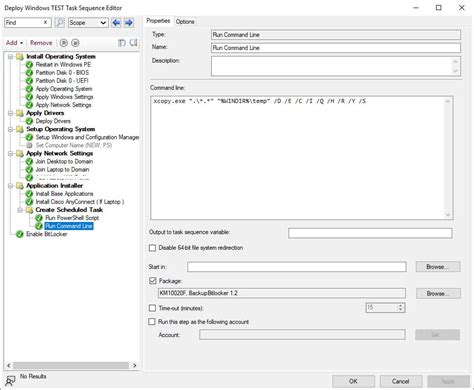The image size is (474, 390).
Task: Click the OK button
Action: (353, 381)
